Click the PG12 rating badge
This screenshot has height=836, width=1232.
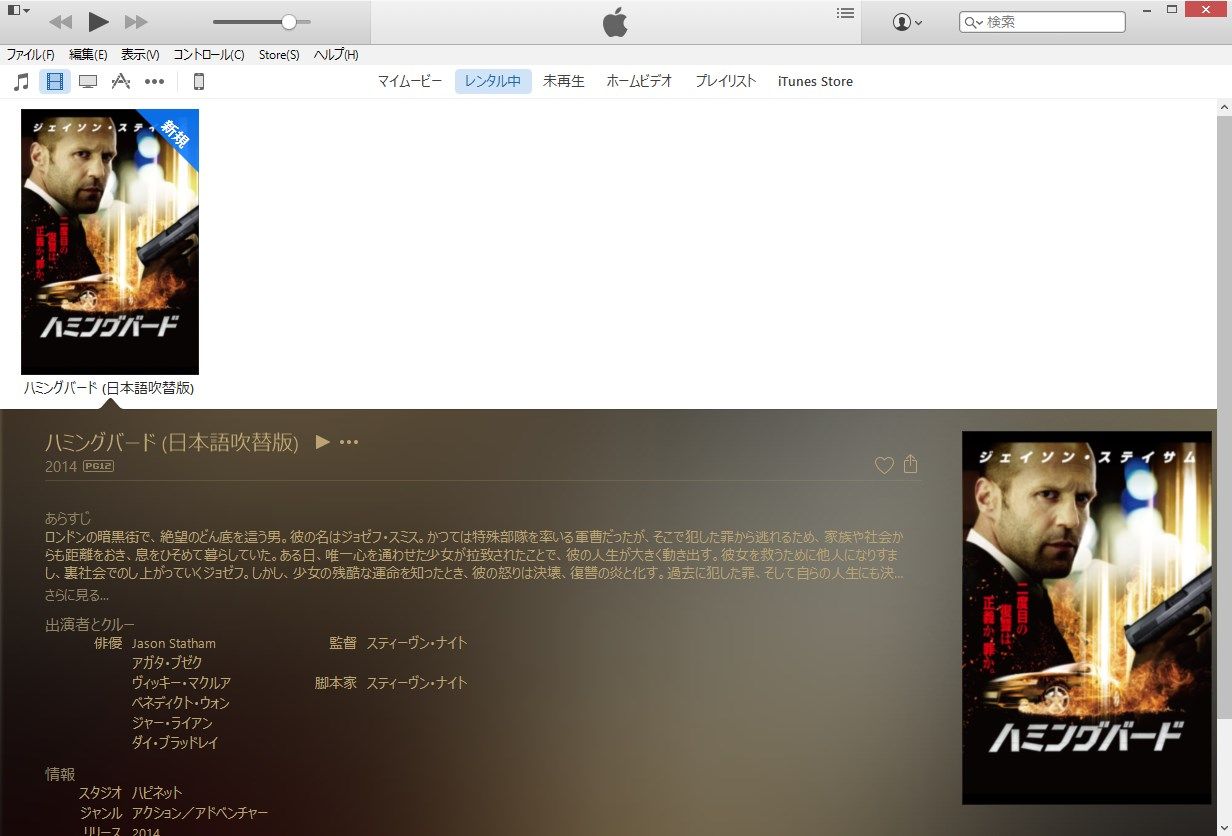(x=98, y=466)
